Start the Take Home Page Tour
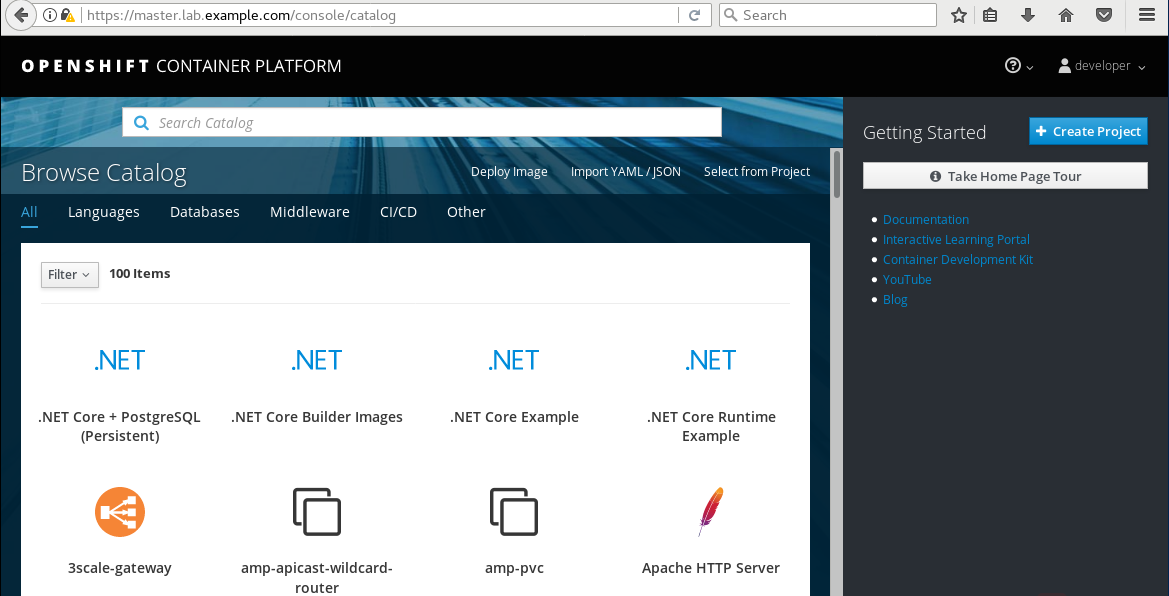 coord(1005,176)
